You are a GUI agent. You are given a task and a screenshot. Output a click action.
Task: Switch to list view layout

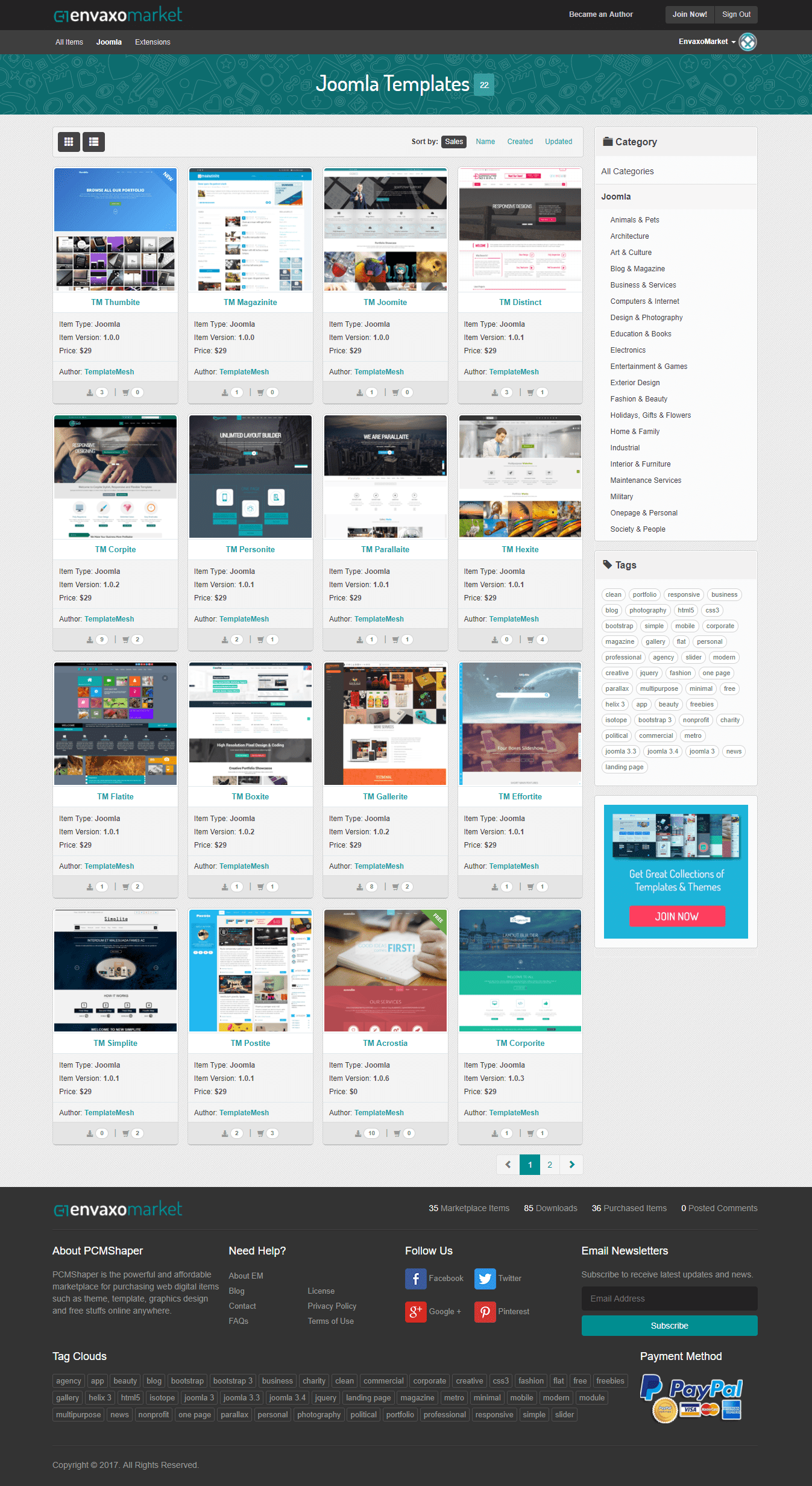[x=93, y=142]
